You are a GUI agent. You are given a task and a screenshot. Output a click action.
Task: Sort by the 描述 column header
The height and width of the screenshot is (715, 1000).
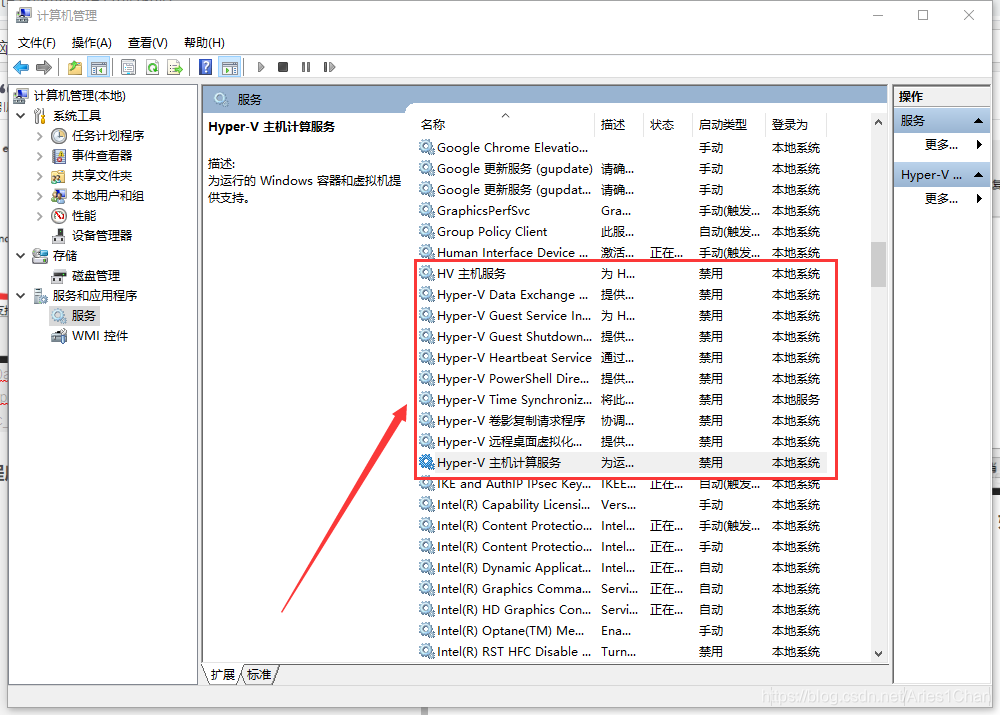(x=619, y=124)
